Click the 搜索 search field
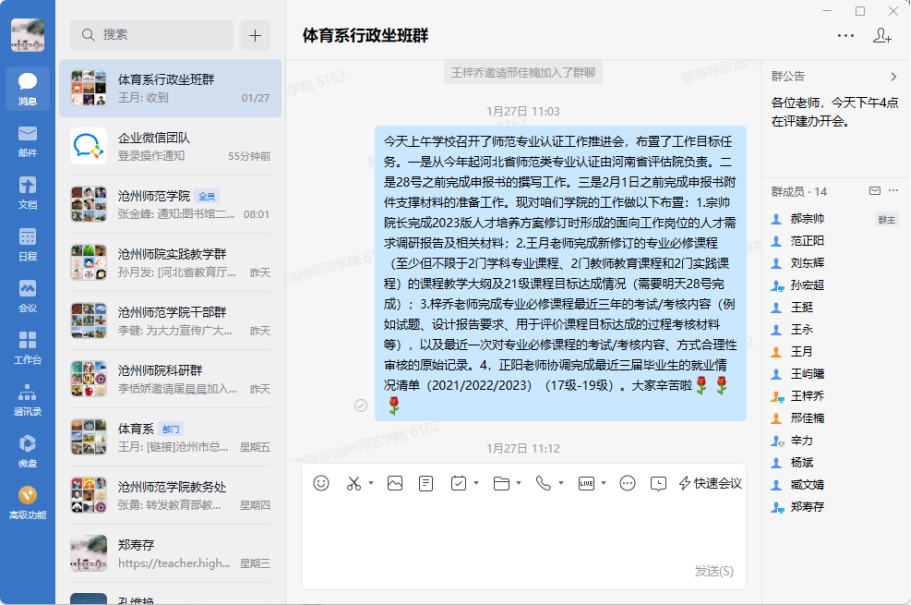The image size is (911, 605). [152, 35]
